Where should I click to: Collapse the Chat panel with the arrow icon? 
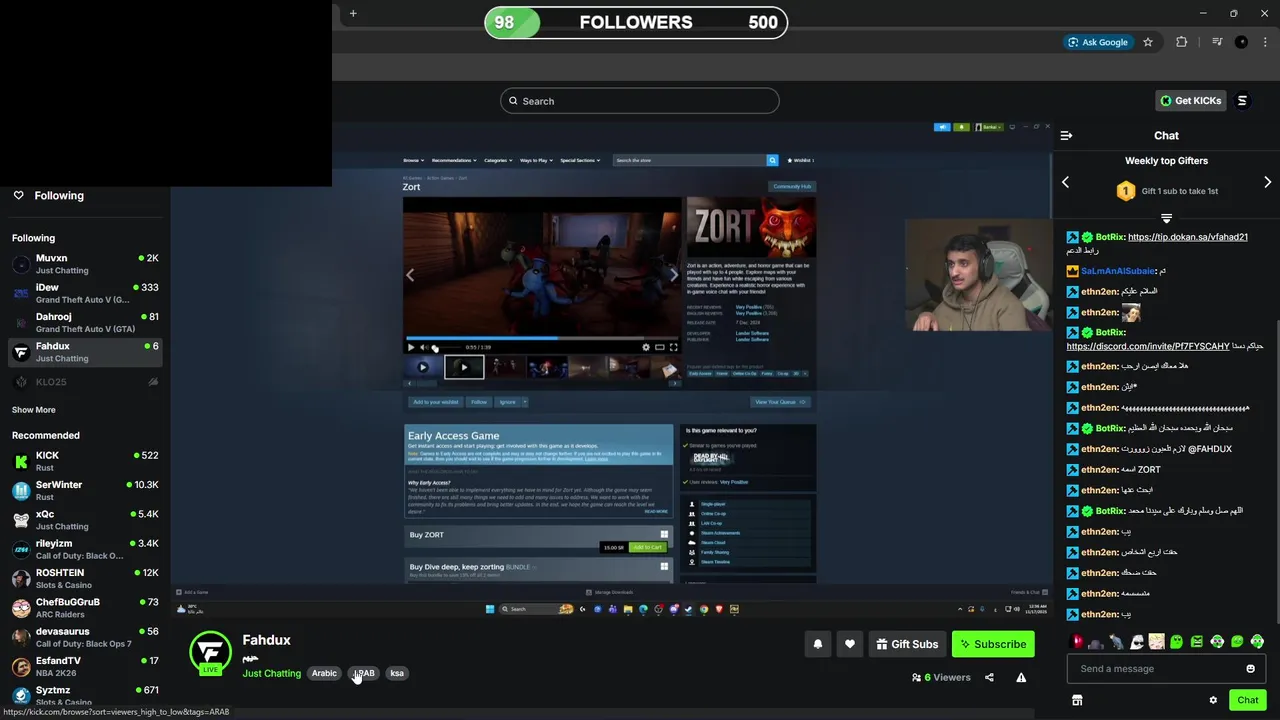click(1066, 135)
